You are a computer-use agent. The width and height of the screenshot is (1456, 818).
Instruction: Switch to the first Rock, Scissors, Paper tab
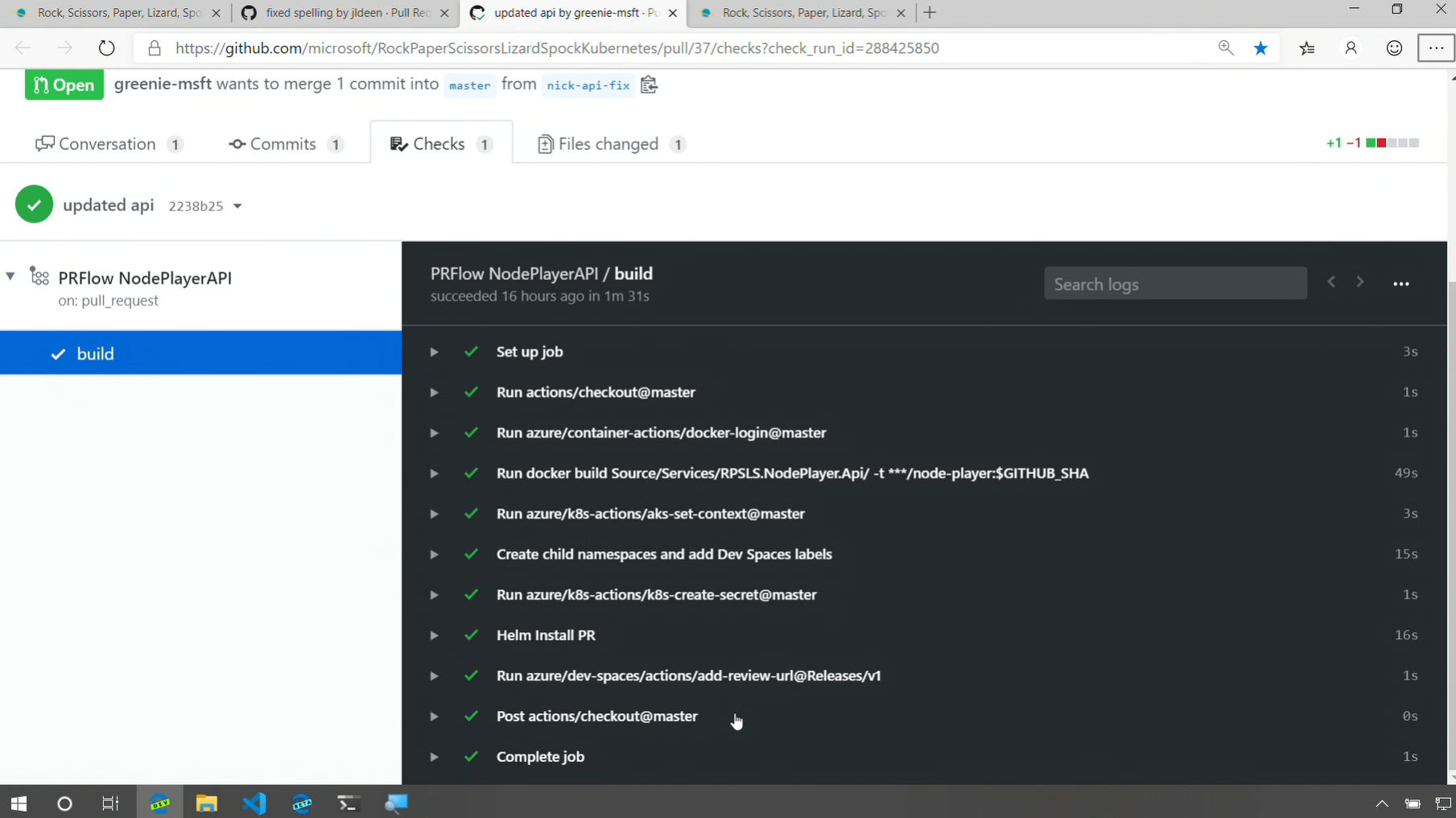[119, 13]
